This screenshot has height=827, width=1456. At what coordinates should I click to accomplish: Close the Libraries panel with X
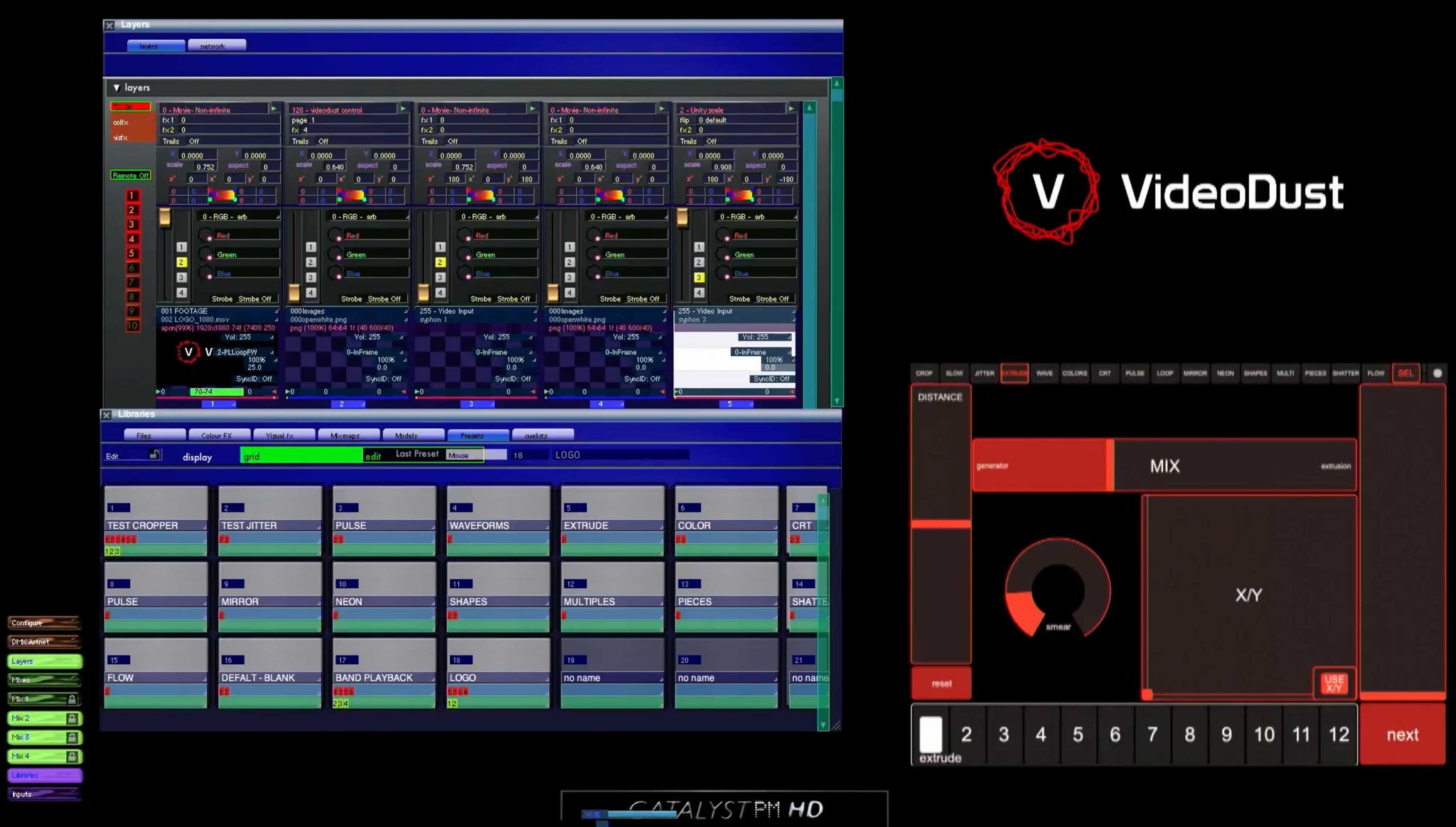click(106, 415)
